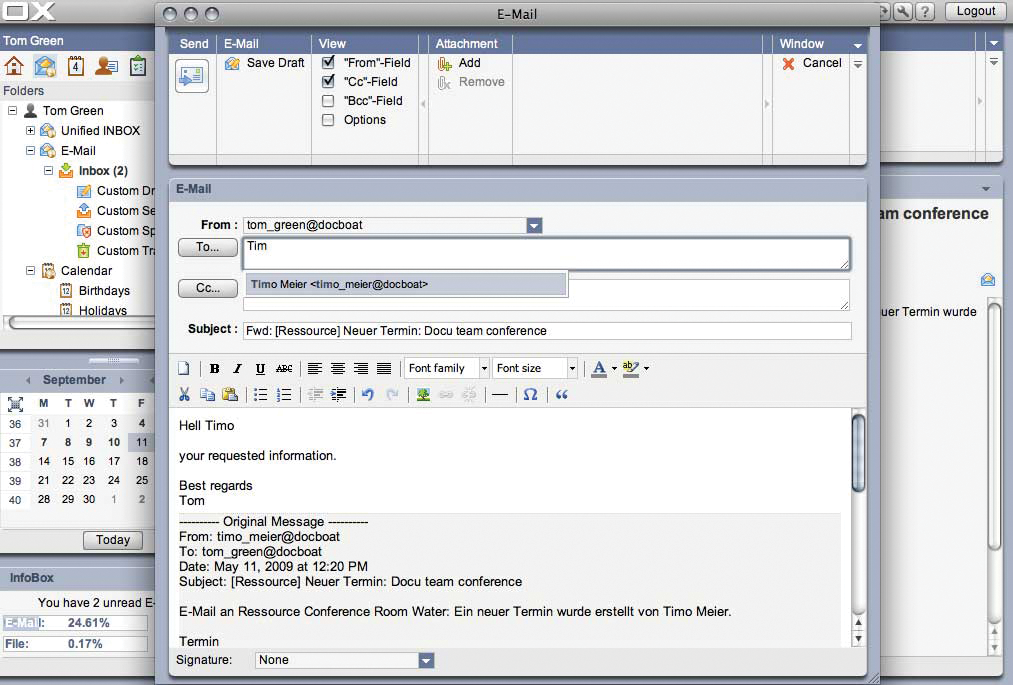Screen dimensions: 1013x685
Task: Insert a numbered list
Action: pyautogui.click(x=284, y=395)
